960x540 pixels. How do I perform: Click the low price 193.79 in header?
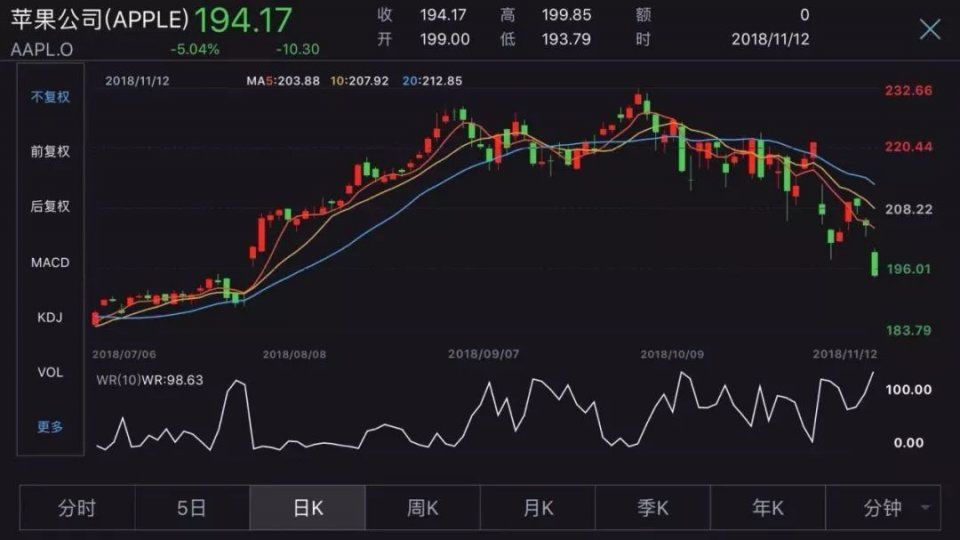(x=566, y=39)
